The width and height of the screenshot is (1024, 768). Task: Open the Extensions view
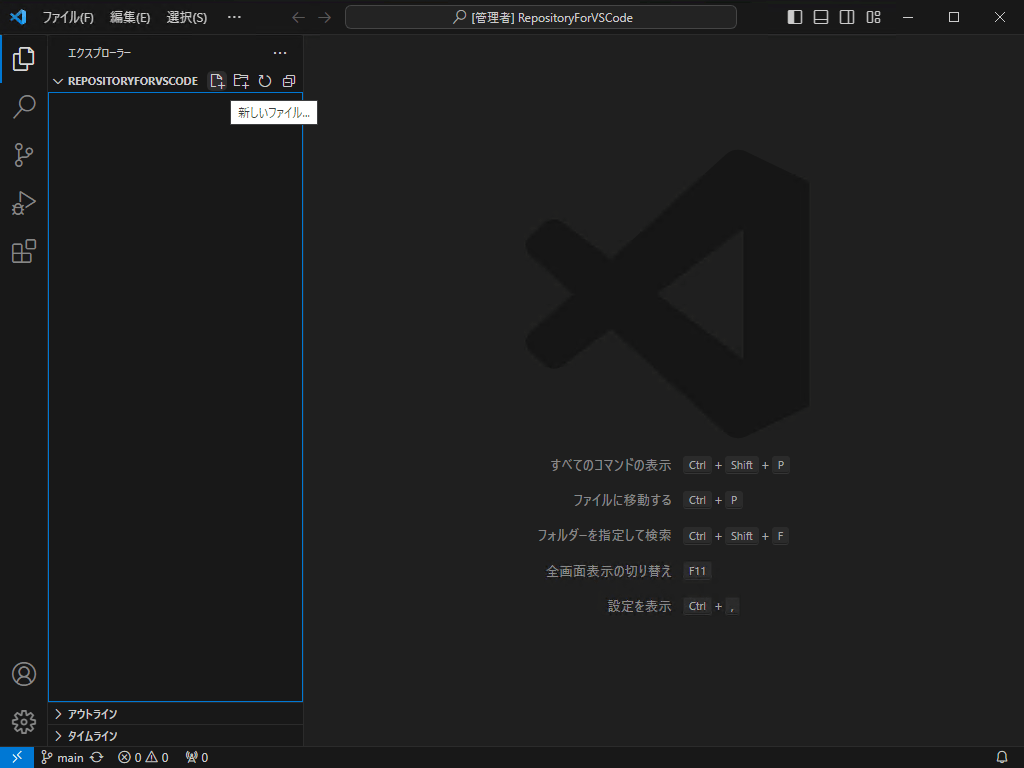click(x=24, y=251)
